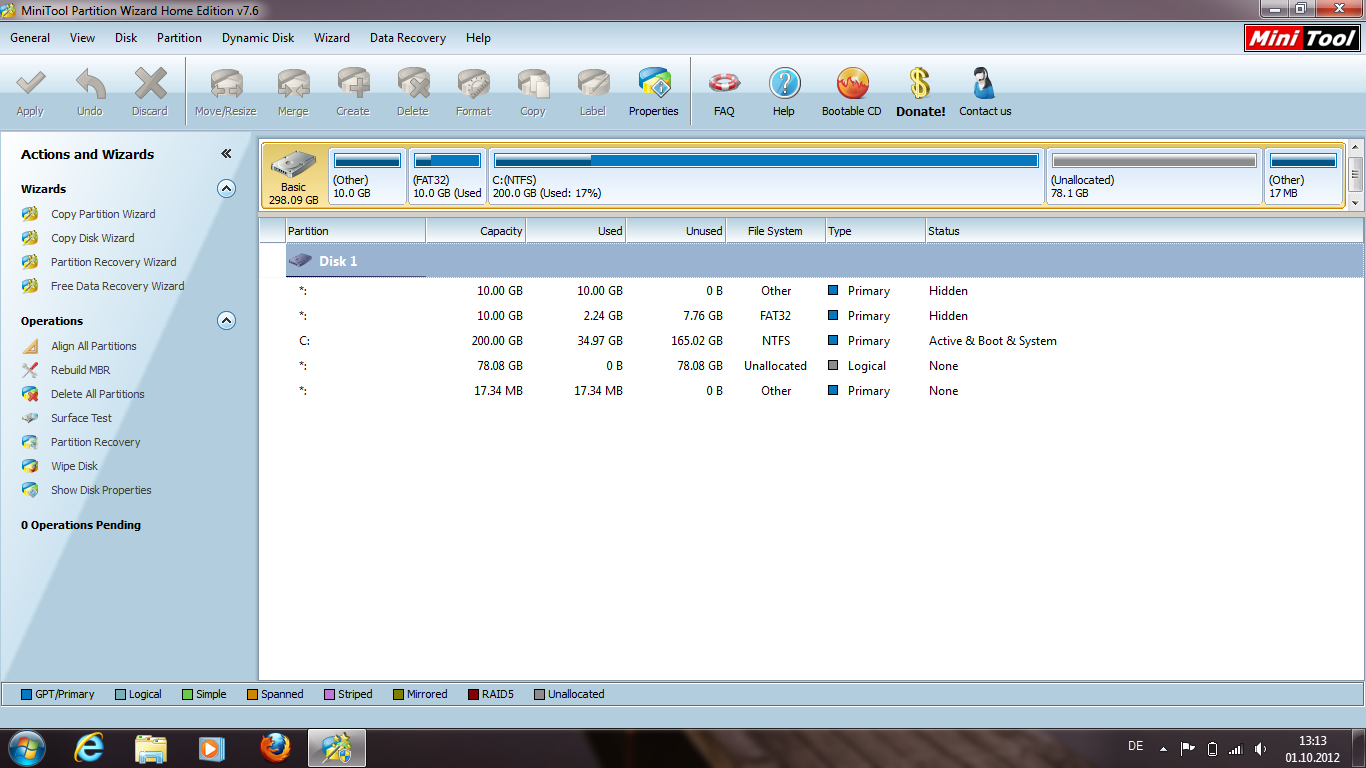The width and height of the screenshot is (1366, 768).
Task: Select the 17.34 MB partition row
Action: pos(811,391)
